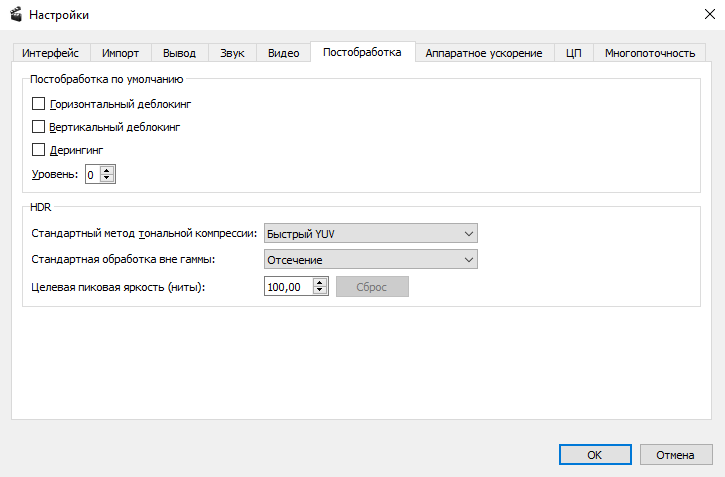Lower peak brightness with down arrow

point(319,291)
